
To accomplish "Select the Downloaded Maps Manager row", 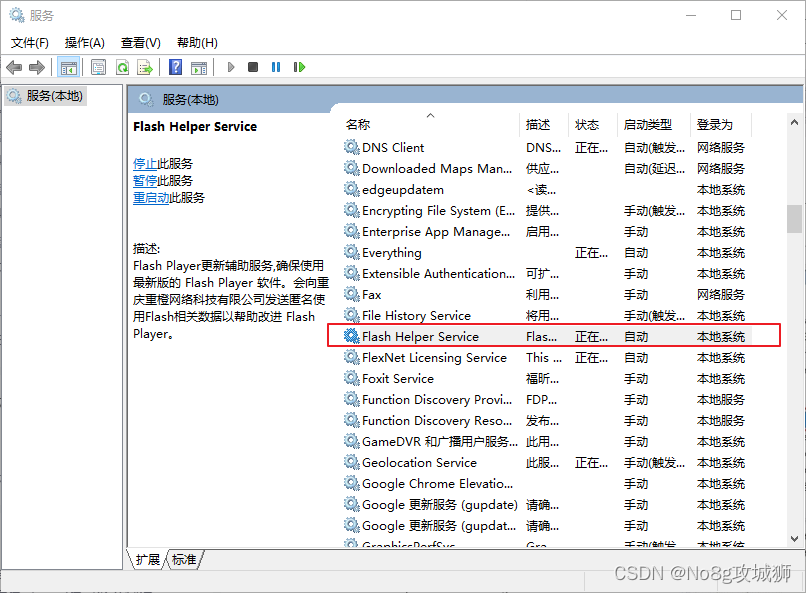I will [547, 169].
